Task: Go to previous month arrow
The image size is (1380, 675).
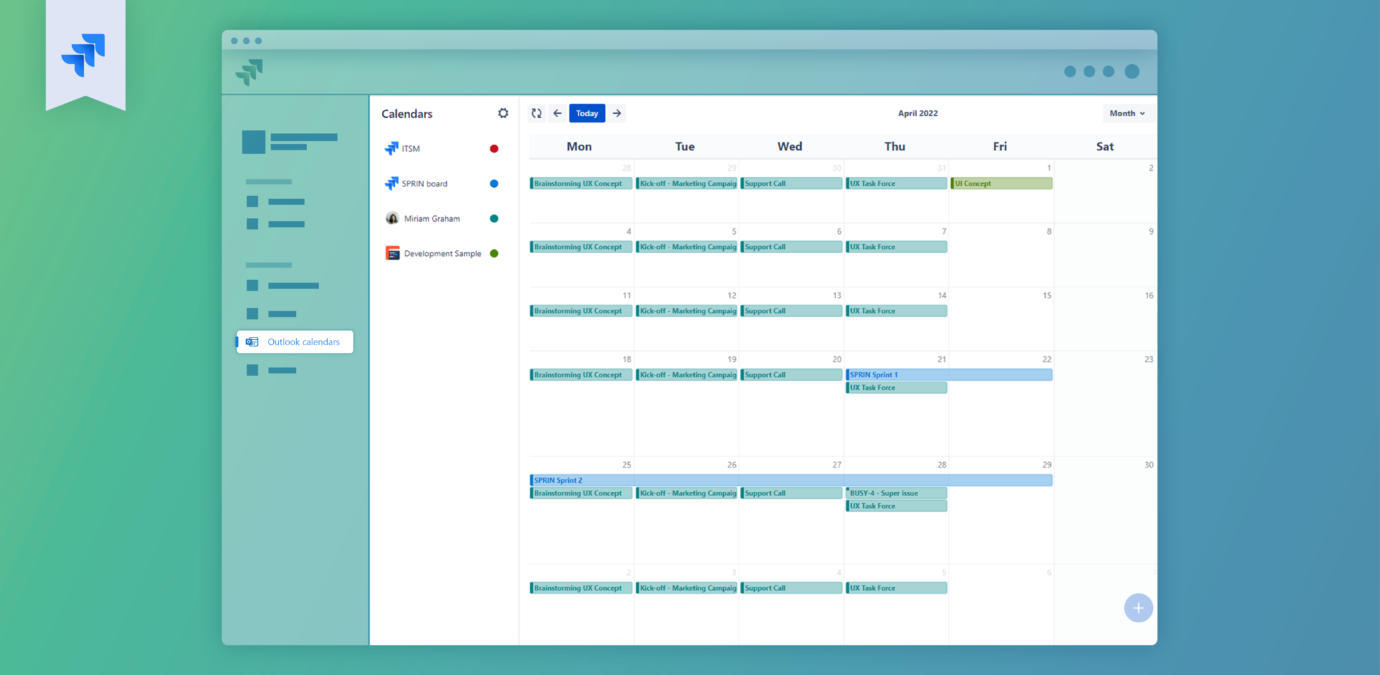Action: tap(558, 113)
